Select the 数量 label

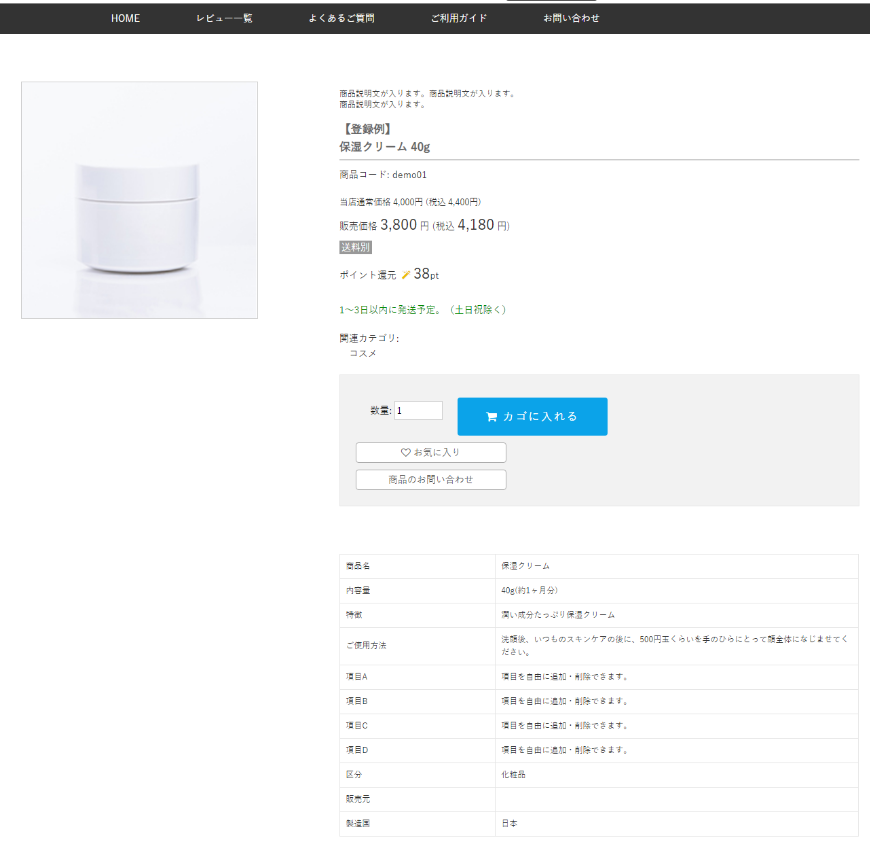pos(381,411)
